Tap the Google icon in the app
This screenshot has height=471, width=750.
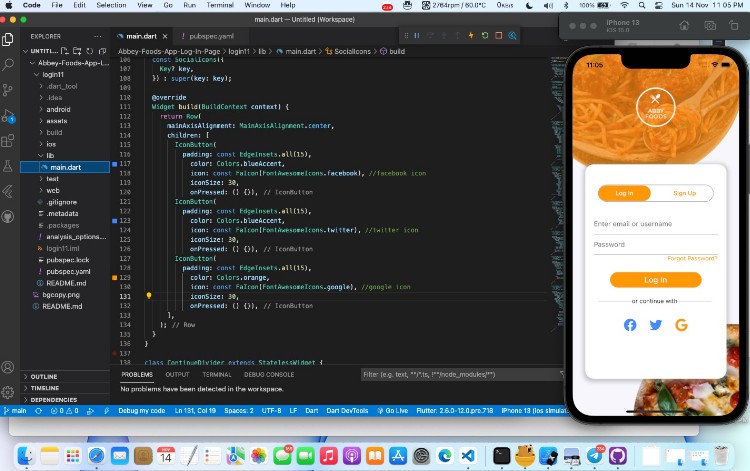681,325
